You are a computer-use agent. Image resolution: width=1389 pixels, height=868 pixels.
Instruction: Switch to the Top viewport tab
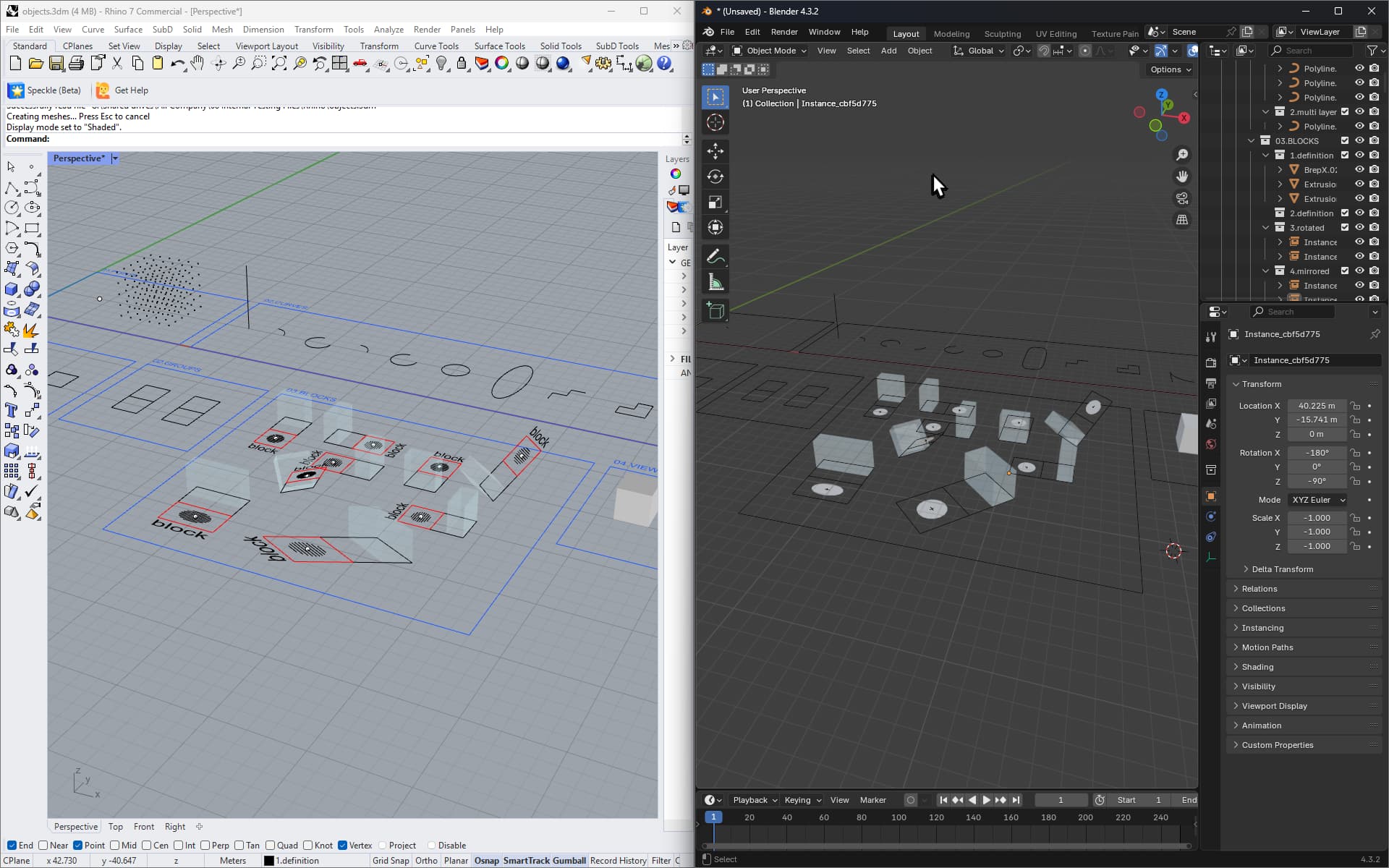pyautogui.click(x=116, y=827)
